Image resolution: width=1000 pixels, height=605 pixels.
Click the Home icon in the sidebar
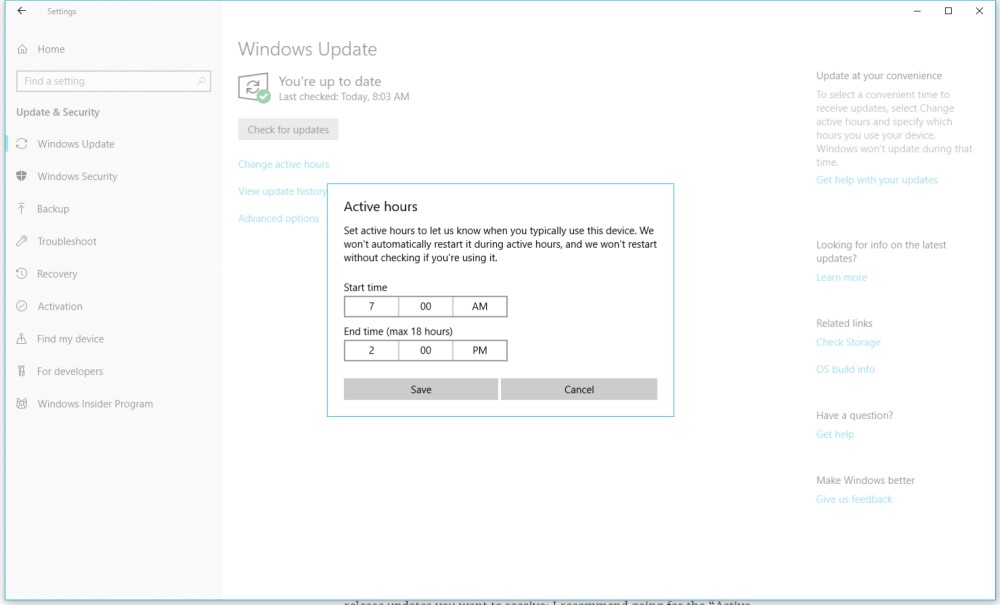click(x=22, y=49)
